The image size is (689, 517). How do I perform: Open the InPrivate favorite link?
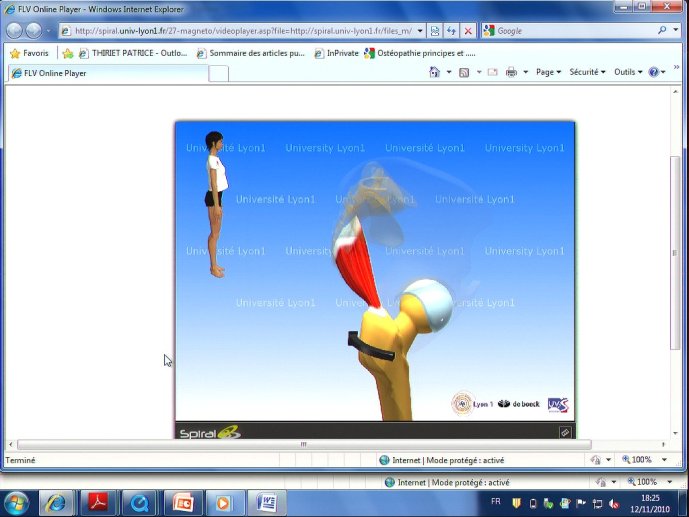(x=336, y=53)
